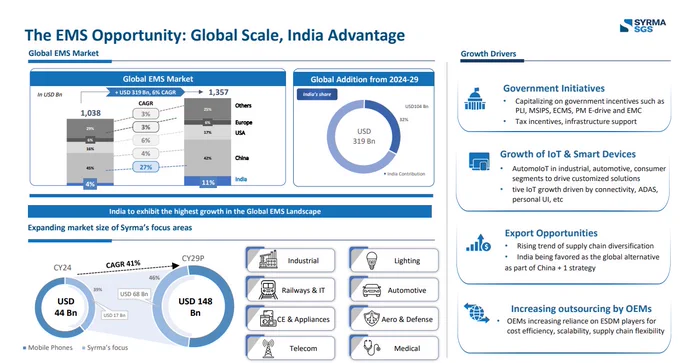Screen dimensions: 680x363
Task: Click the Global EMS Market section heading
Action: coord(63,53)
